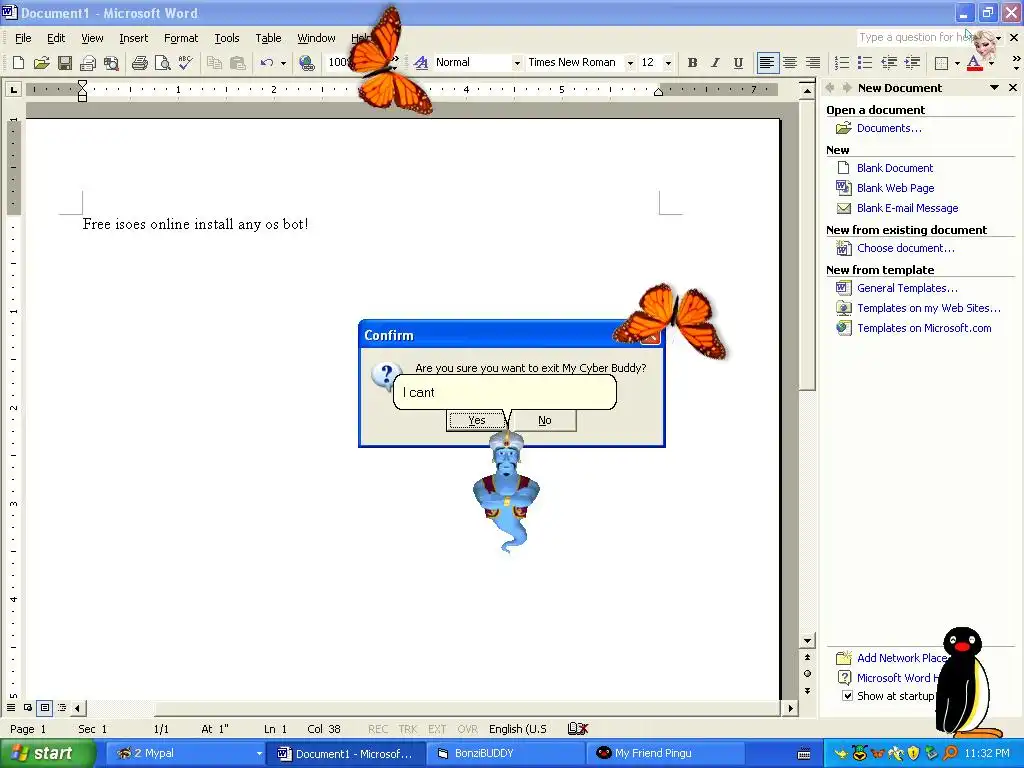Switch to Print Layout view button

point(44,707)
